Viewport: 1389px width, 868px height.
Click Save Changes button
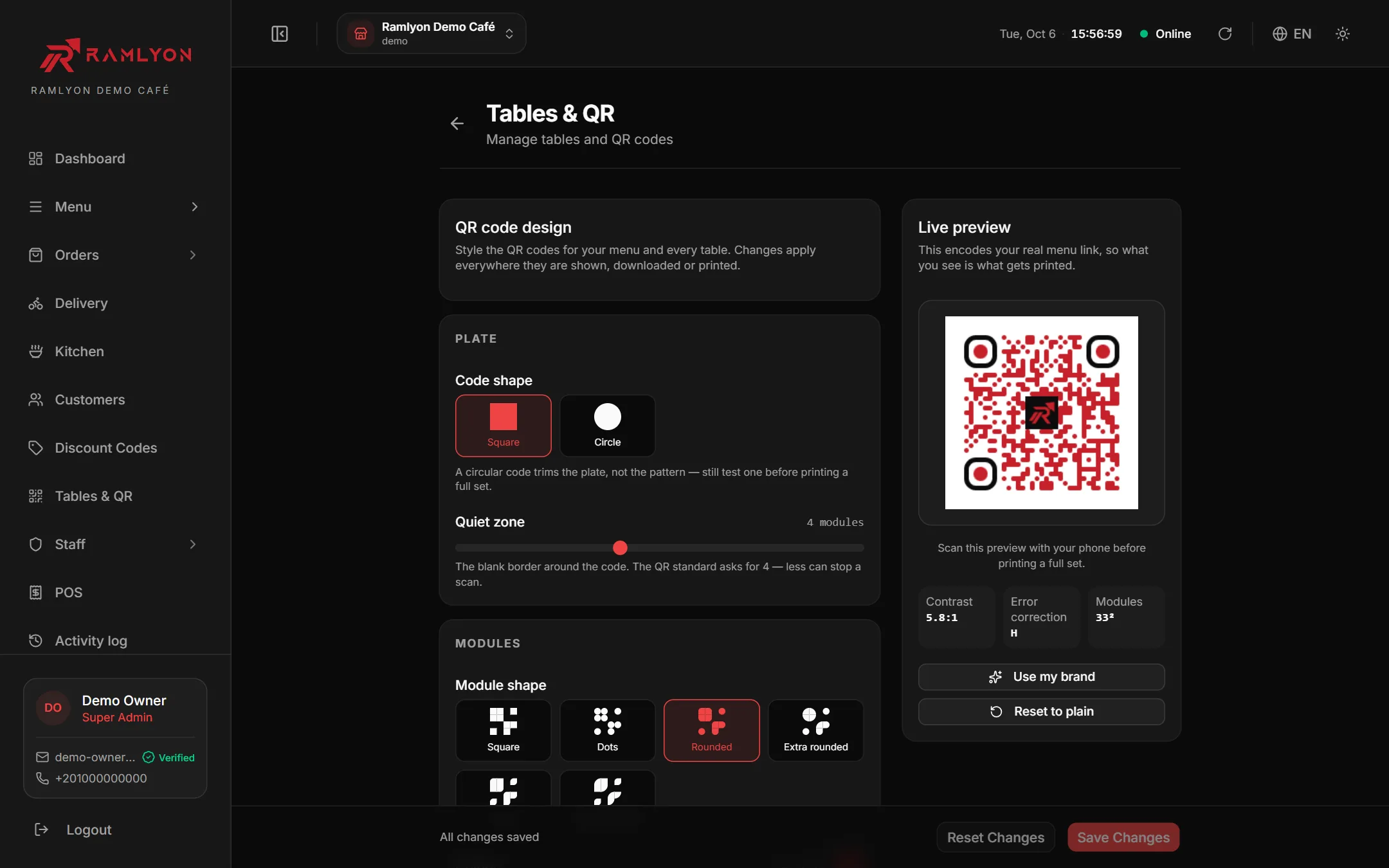1123,837
